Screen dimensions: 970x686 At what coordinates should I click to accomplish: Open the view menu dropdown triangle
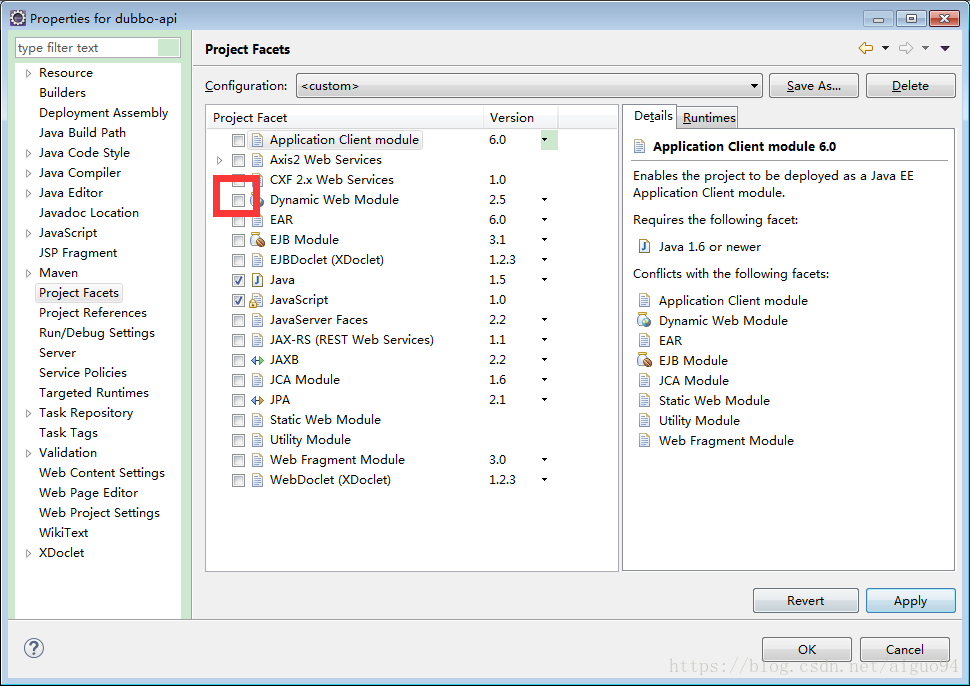tap(945, 48)
